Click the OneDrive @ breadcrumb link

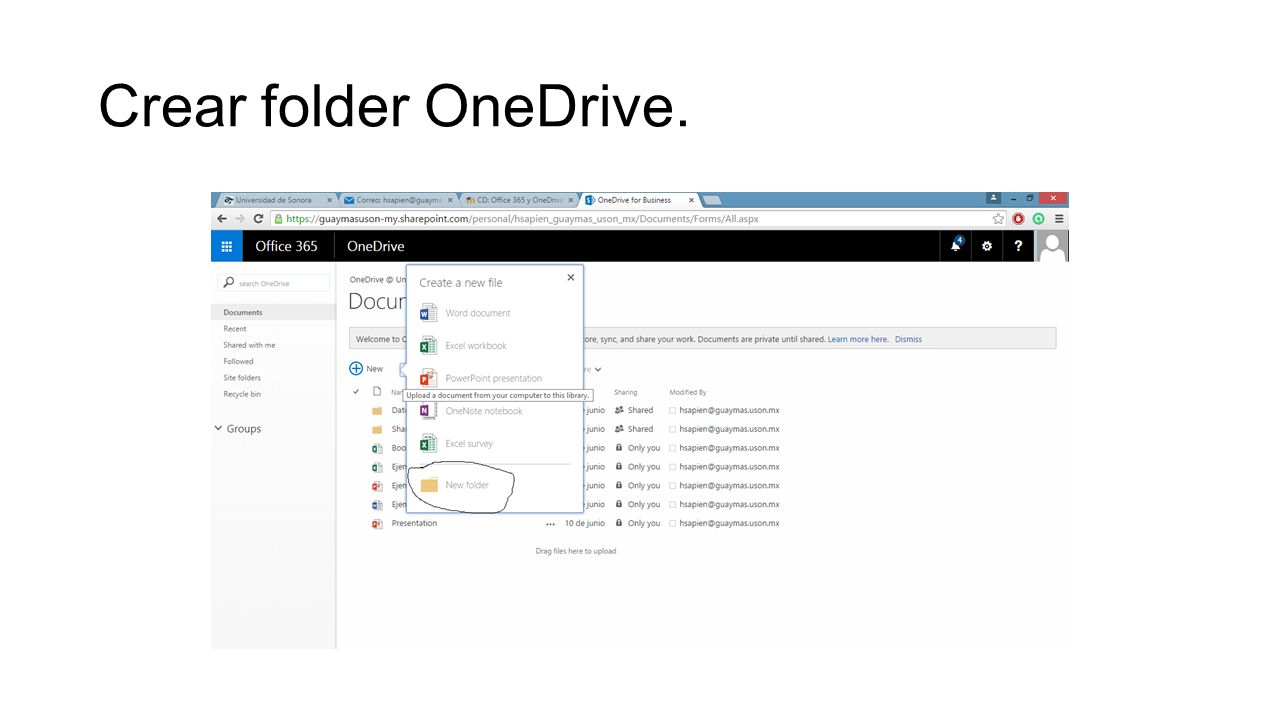coord(377,279)
